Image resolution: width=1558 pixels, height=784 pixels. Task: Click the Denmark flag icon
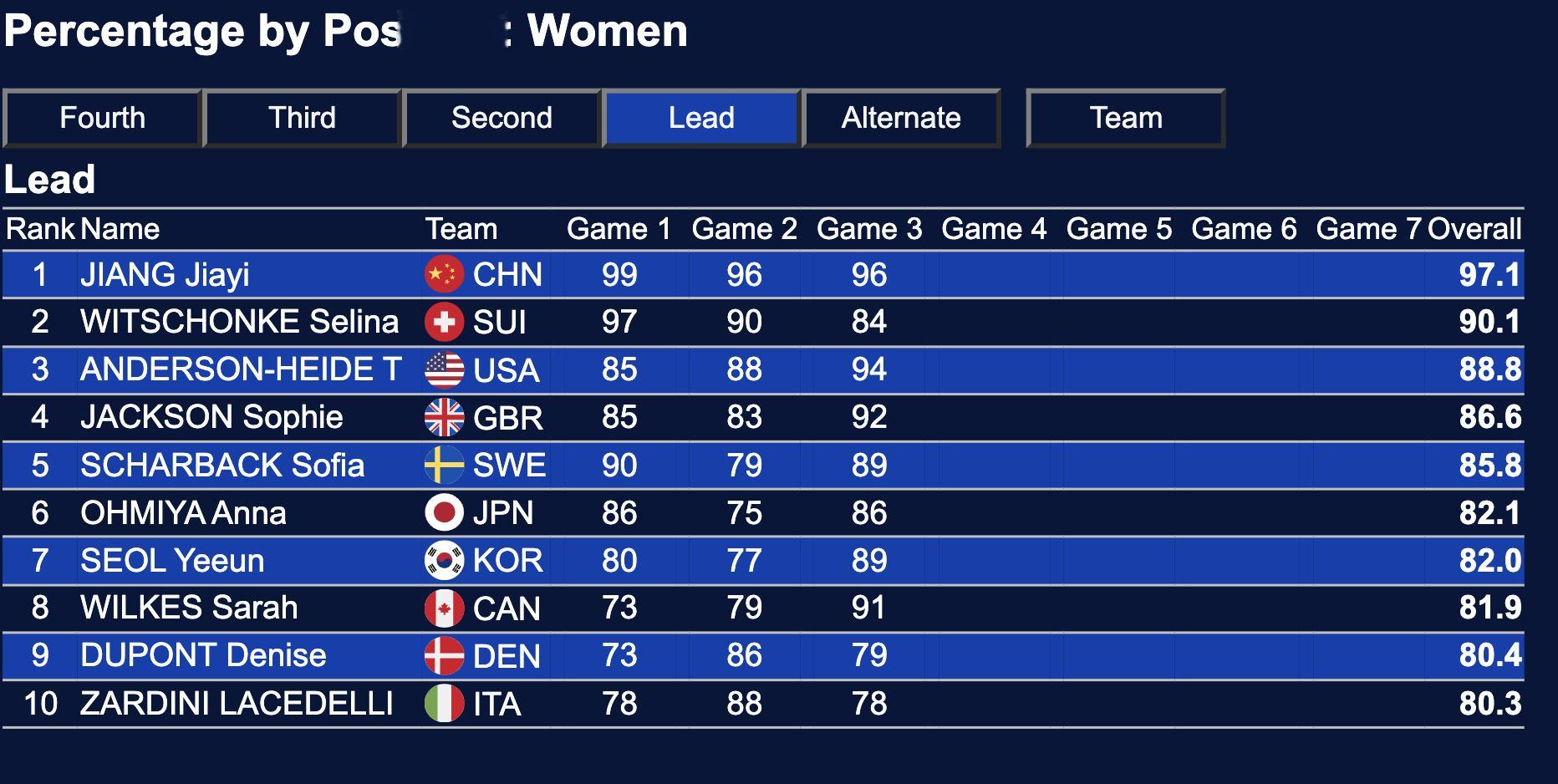point(444,655)
